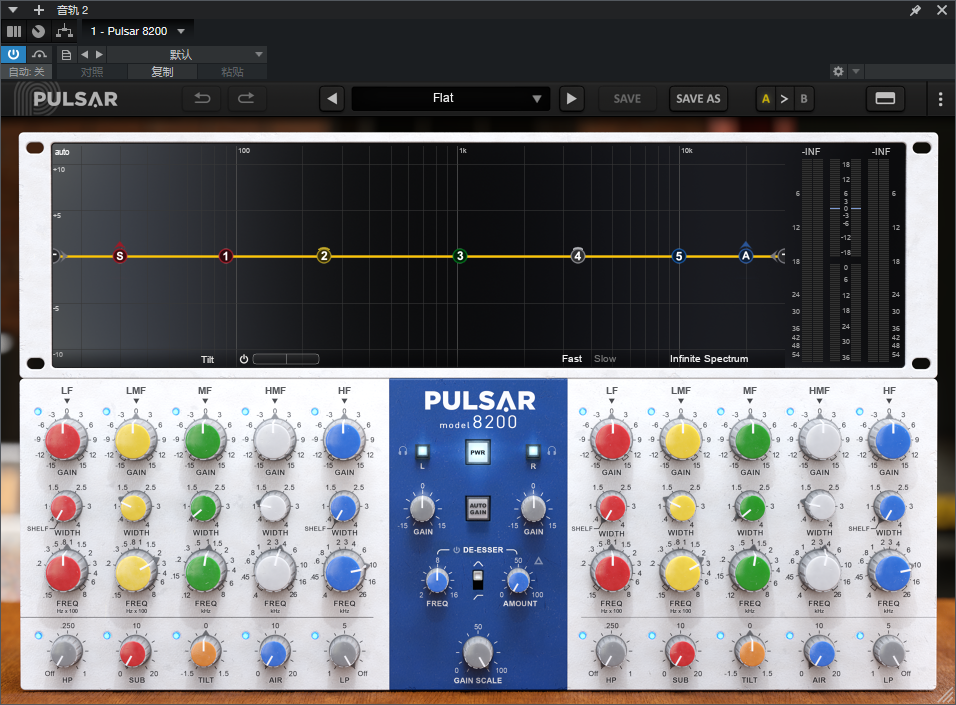Click the auto scale label
The image size is (956, 705).
(62, 152)
